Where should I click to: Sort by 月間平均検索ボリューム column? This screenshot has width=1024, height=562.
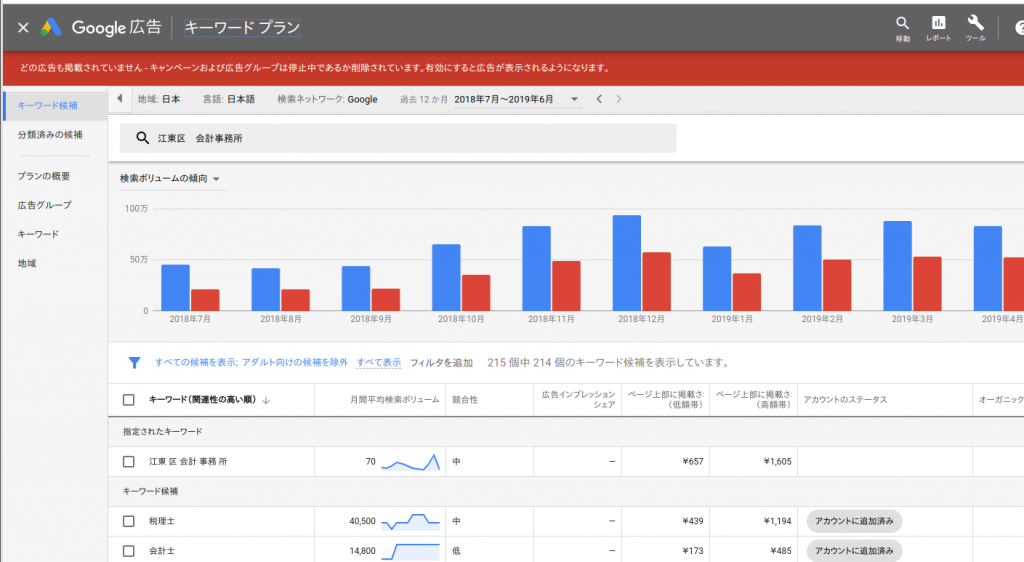(394, 399)
